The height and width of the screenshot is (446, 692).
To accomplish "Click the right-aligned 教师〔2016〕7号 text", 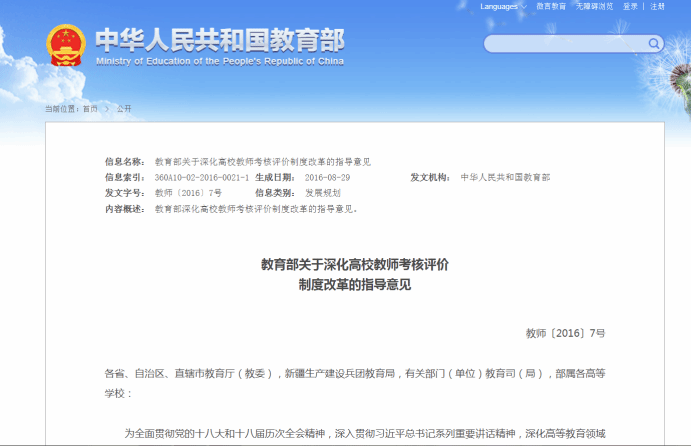I will coord(565,333).
